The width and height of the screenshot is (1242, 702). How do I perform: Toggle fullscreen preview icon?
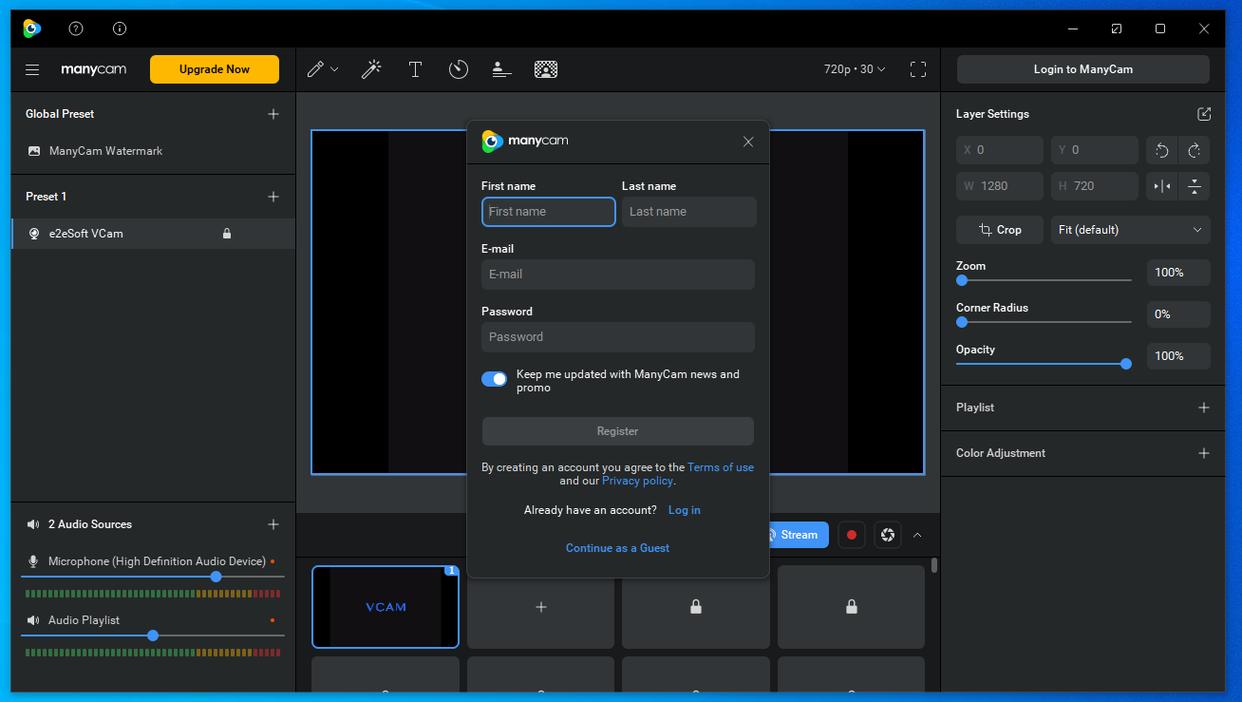pos(918,69)
